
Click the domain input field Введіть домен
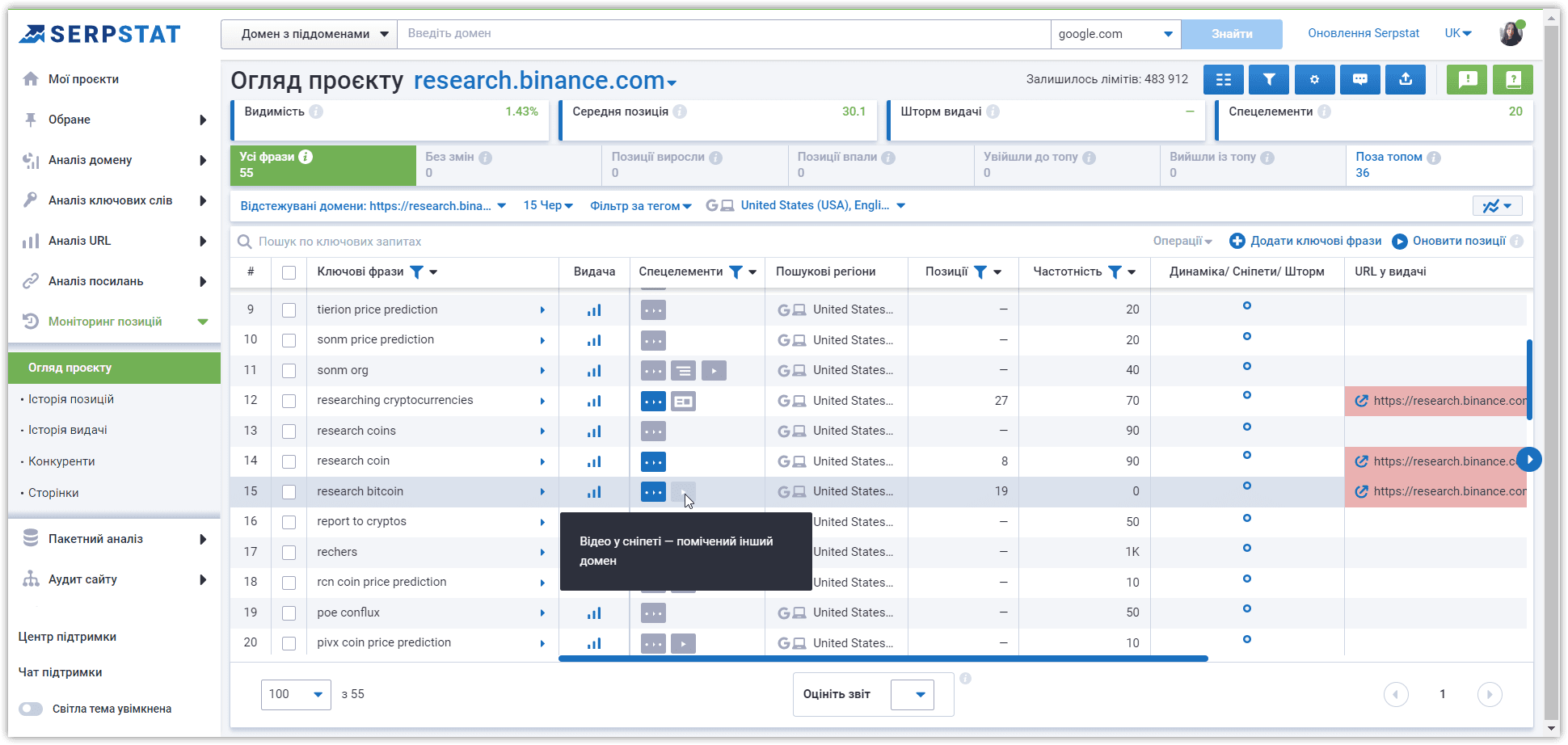pos(723,34)
